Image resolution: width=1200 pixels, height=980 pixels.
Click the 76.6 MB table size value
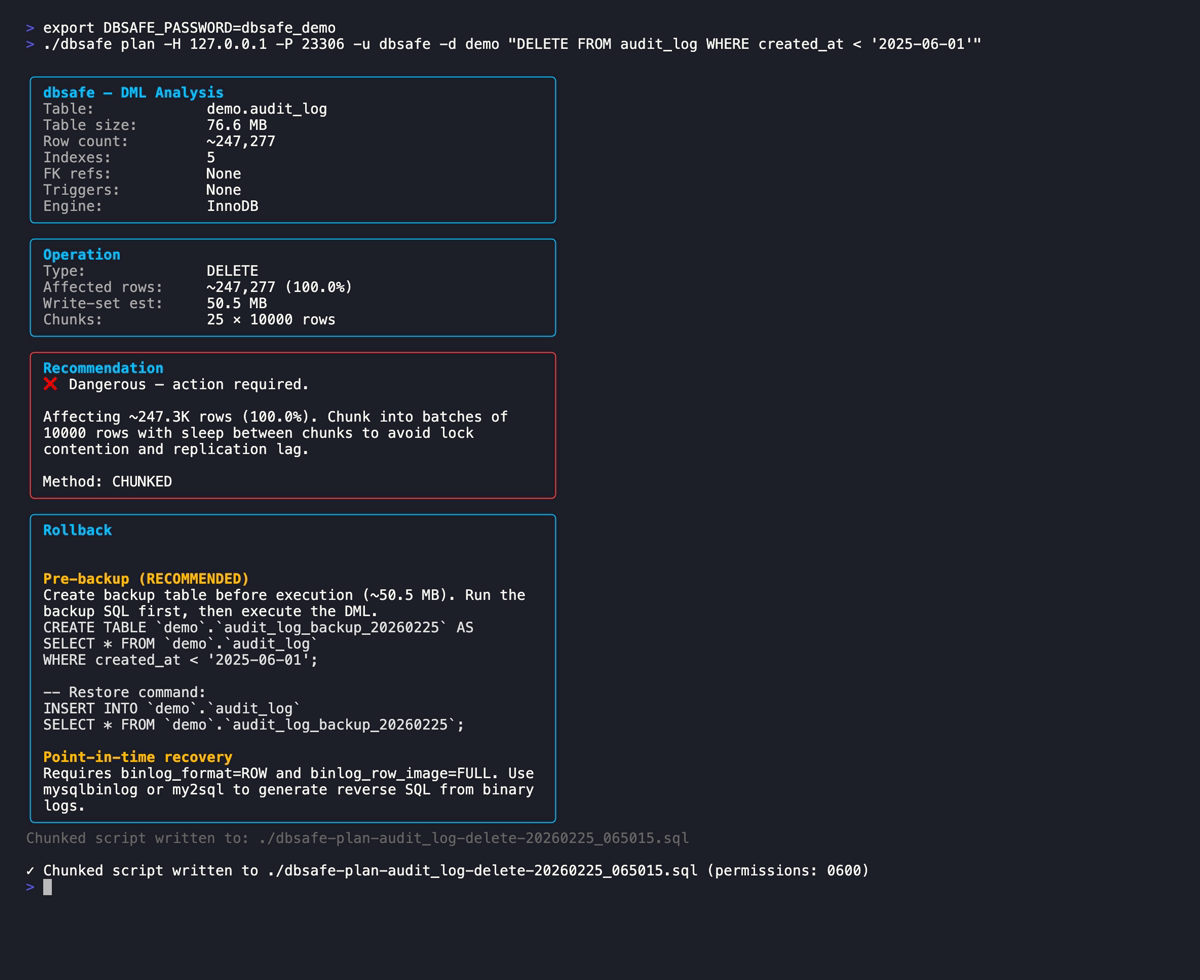pos(237,125)
